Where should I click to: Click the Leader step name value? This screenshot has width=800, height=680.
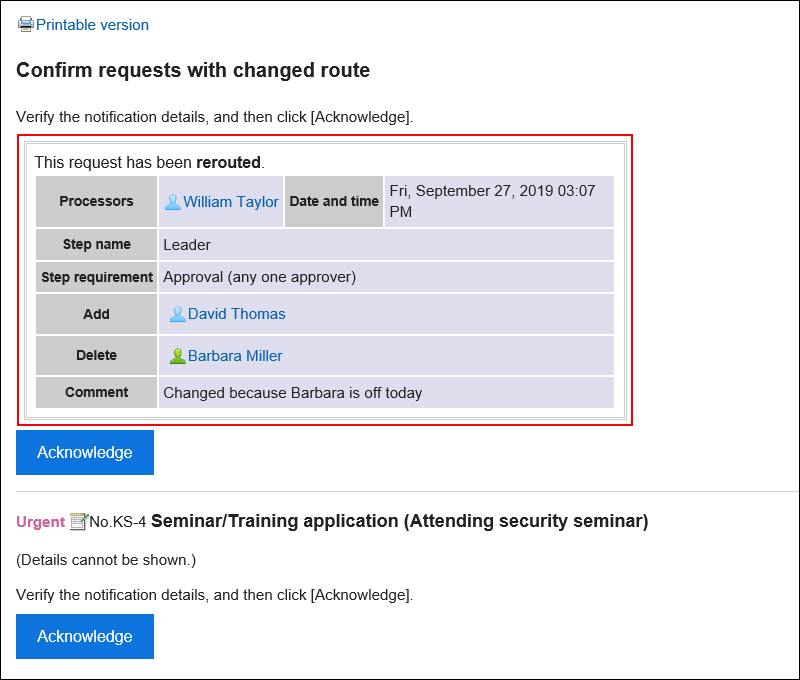pos(187,245)
